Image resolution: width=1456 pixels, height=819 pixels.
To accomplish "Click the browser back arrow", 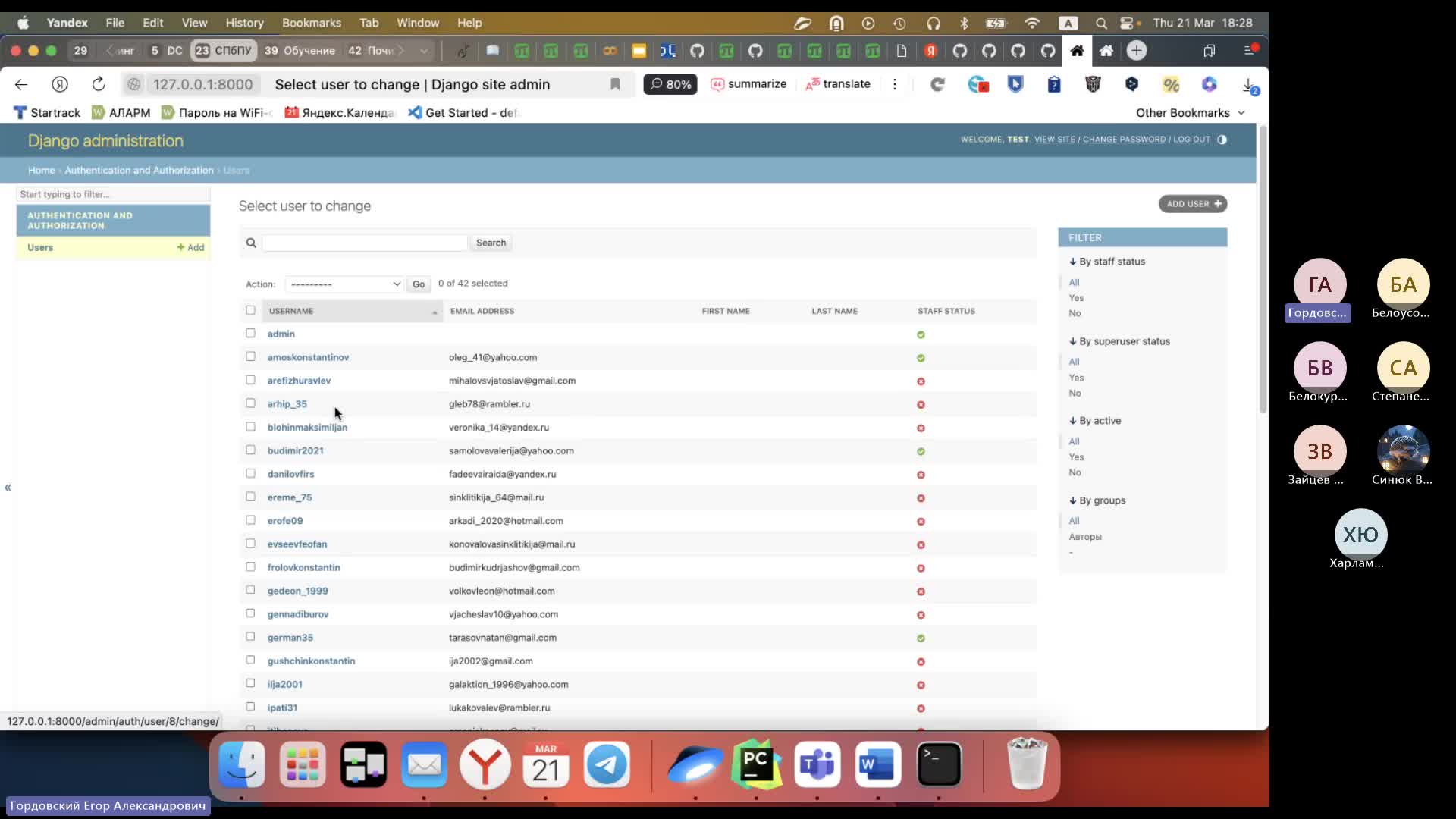I will click(21, 84).
